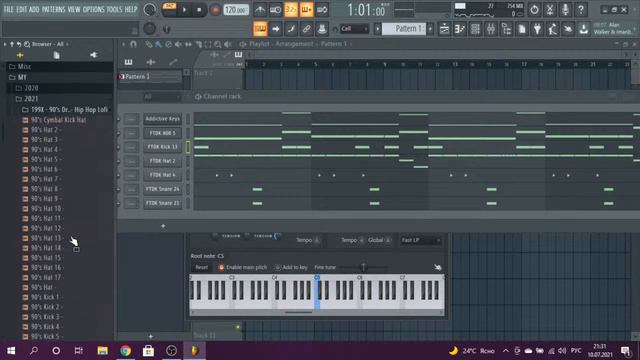
Task: Open the Playlist view icon
Action: [x=444, y=29]
